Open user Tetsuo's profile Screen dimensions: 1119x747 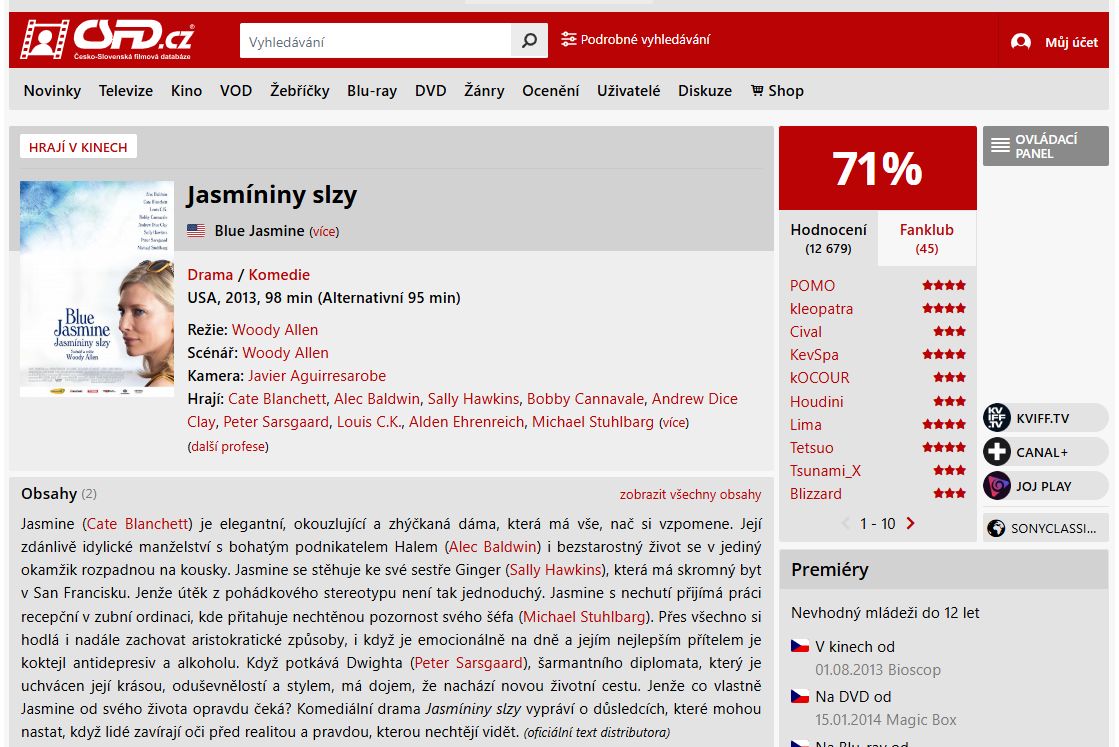pos(811,447)
